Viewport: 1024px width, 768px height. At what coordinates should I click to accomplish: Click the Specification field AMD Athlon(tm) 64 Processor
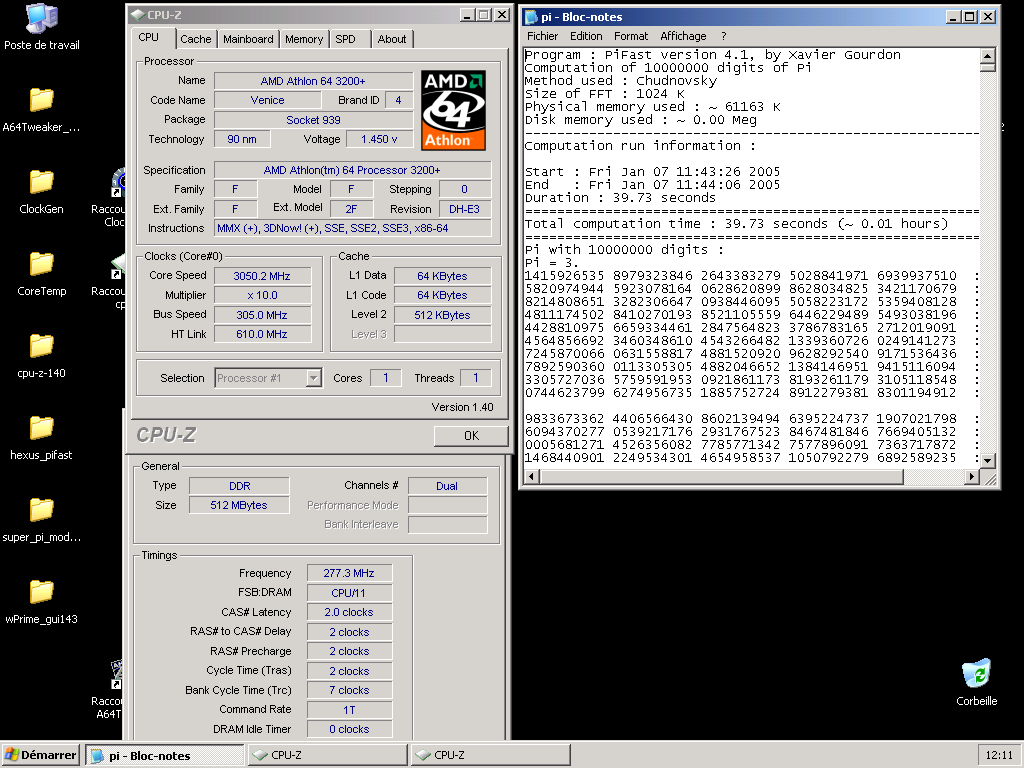[x=353, y=170]
